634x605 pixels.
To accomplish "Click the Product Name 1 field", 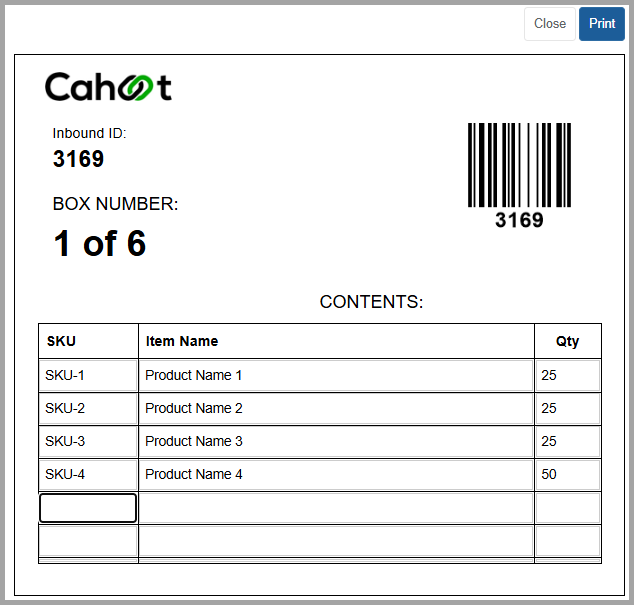I will pyautogui.click(x=336, y=375).
